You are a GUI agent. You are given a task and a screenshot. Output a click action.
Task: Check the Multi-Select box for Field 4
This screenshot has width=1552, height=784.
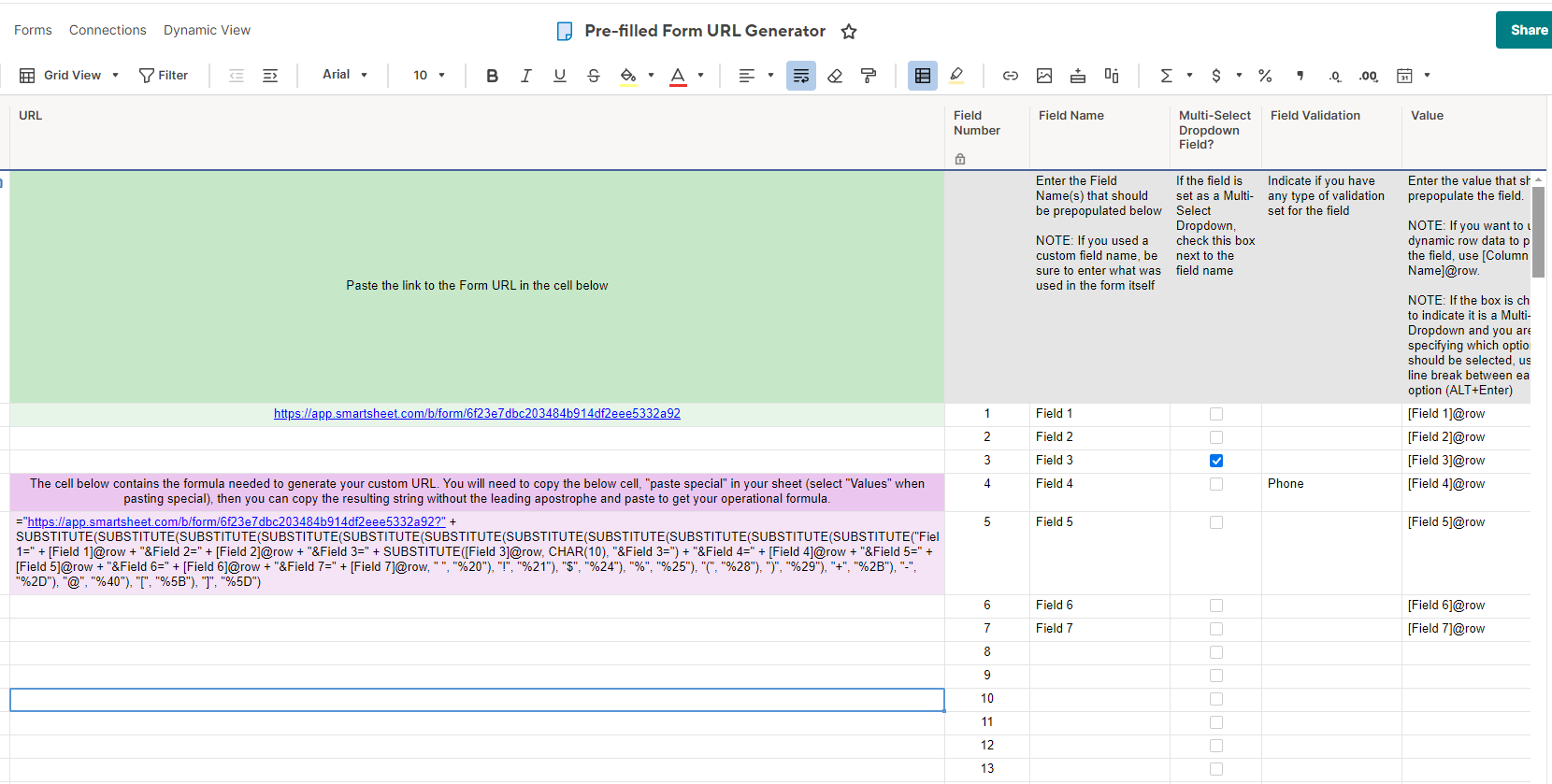[1216, 484]
